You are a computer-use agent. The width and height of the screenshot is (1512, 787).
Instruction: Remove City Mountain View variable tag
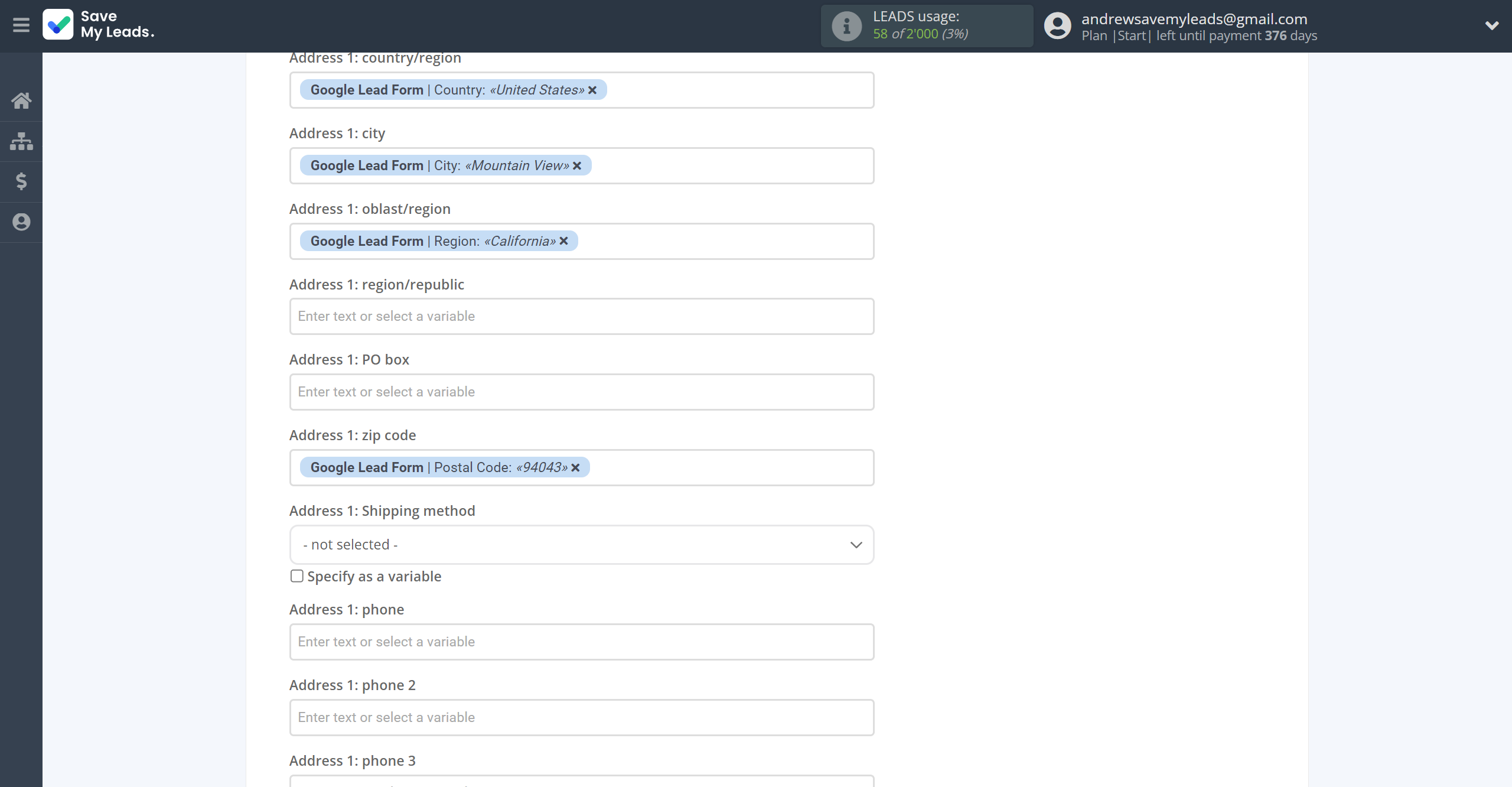pyautogui.click(x=577, y=166)
